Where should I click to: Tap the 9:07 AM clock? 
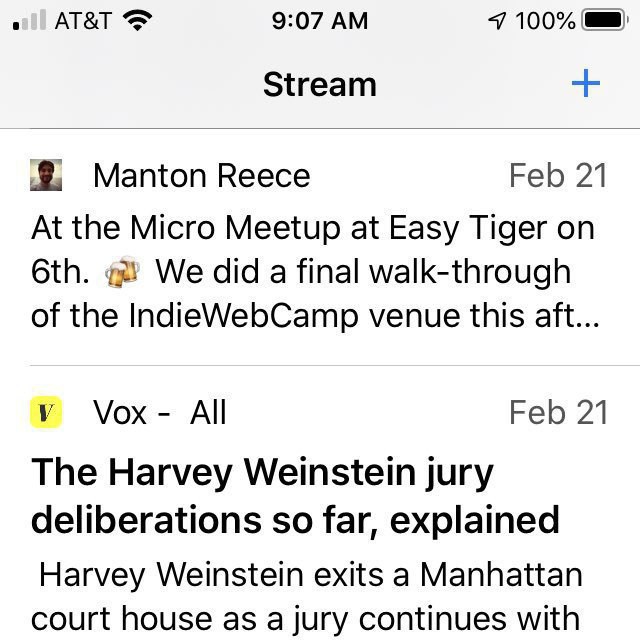pos(319,20)
